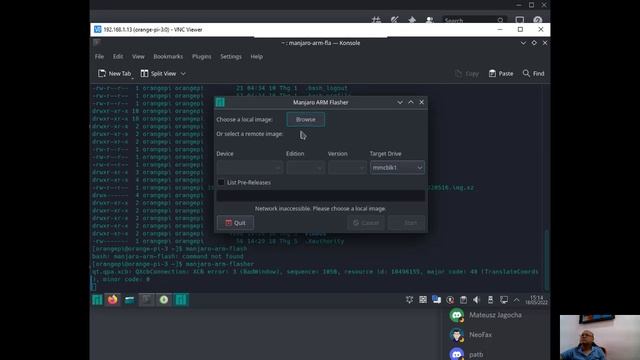Click Browse to choose a local image
This screenshot has width=640, height=360.
point(305,120)
